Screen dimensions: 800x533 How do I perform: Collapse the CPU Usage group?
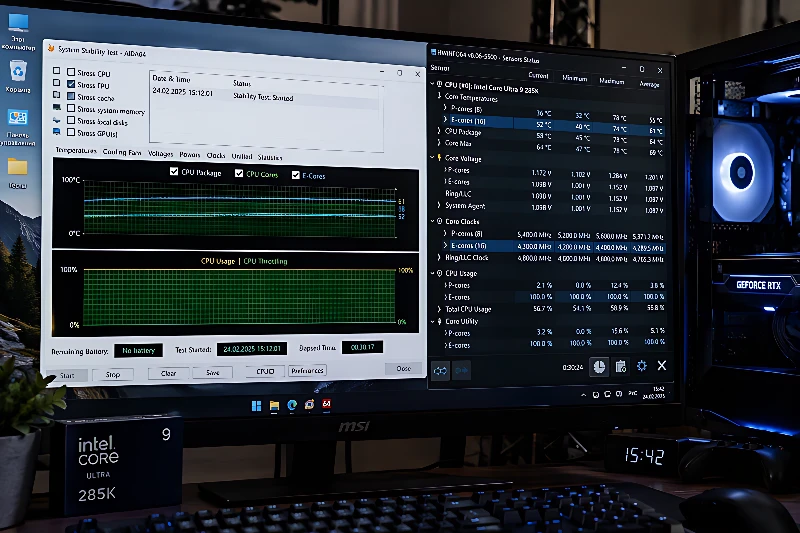coord(432,273)
